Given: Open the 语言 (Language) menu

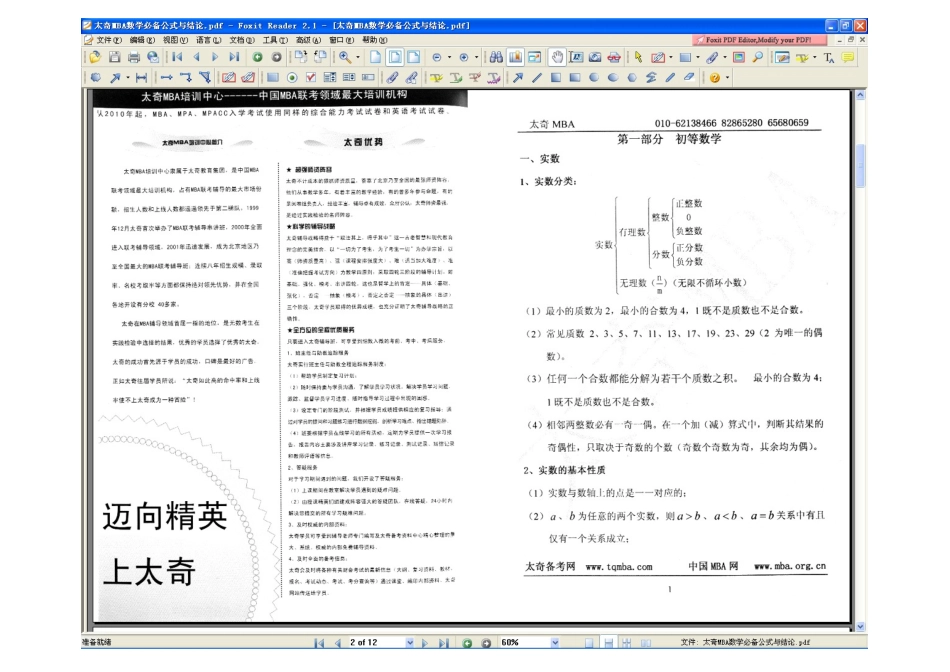Looking at the screenshot, I should (x=208, y=40).
